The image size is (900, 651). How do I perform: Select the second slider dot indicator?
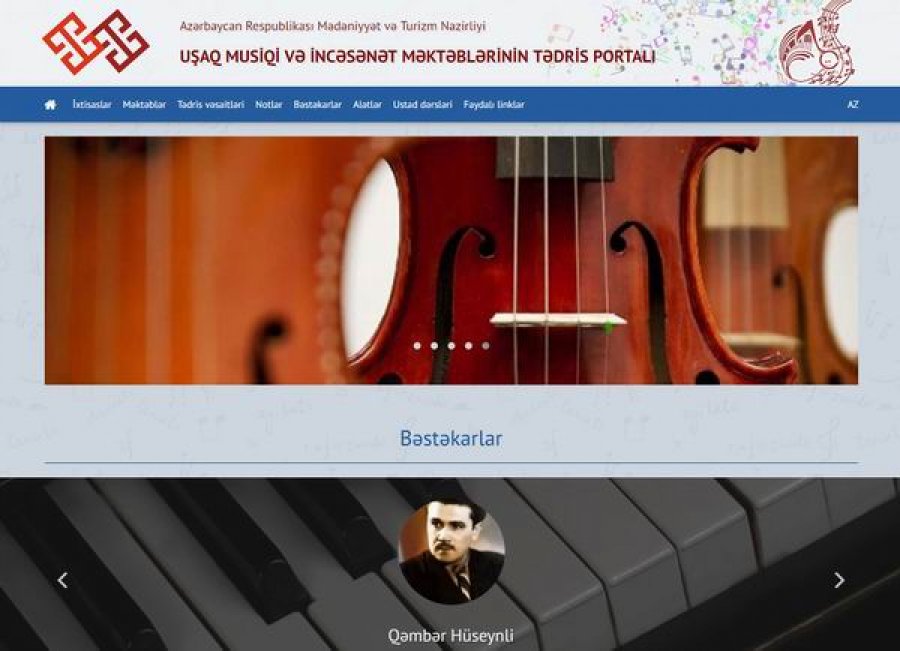[x=435, y=346]
